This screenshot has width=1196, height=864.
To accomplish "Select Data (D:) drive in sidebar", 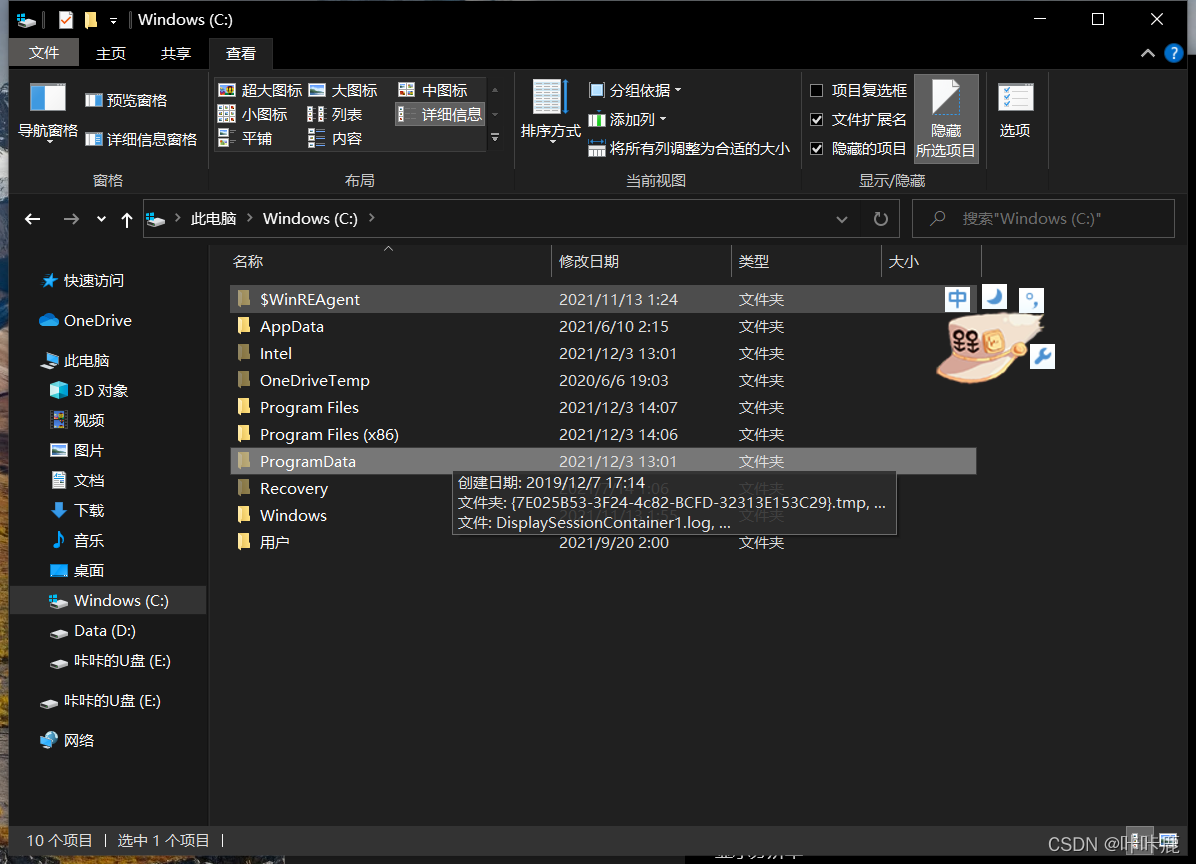I will pos(92,631).
